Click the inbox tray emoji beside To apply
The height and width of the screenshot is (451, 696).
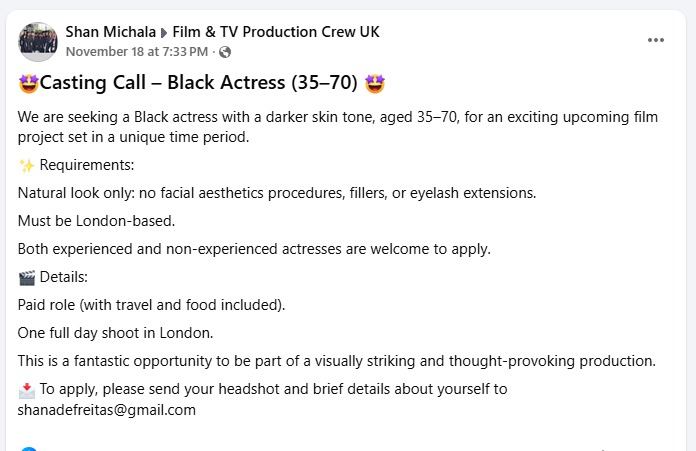[x=27, y=389]
